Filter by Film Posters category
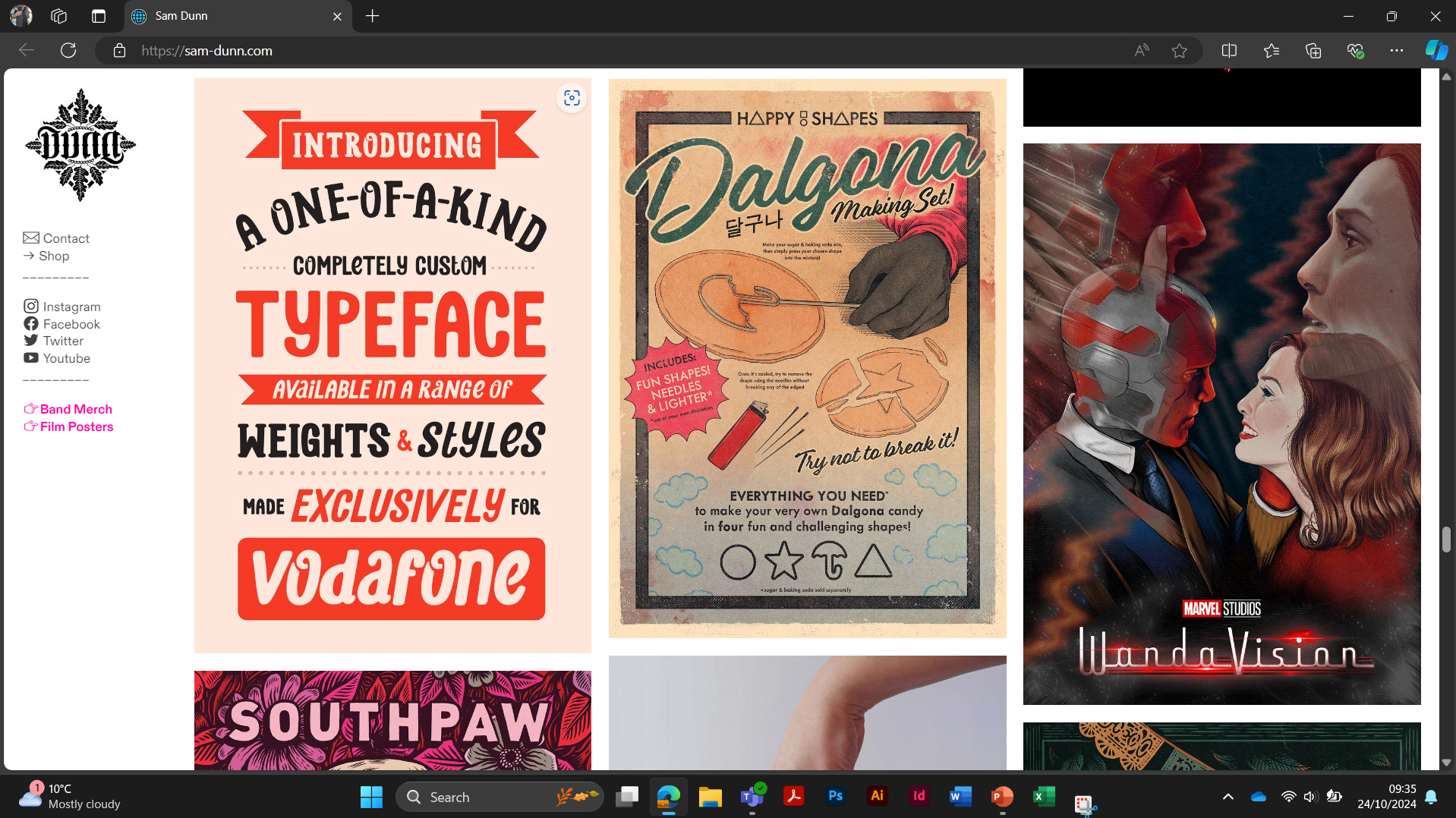This screenshot has width=1456, height=818. pyautogui.click(x=68, y=426)
